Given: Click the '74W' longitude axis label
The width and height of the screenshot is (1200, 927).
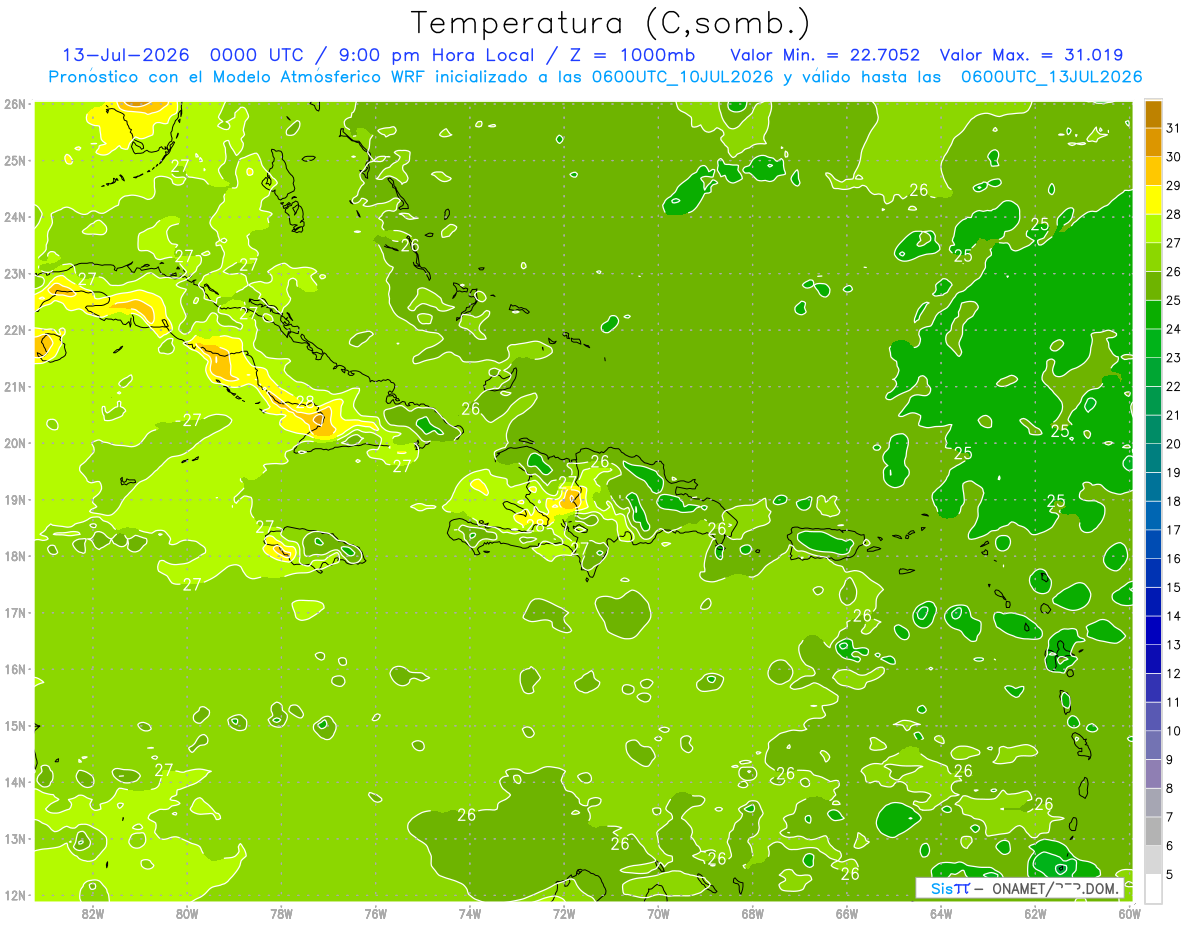Looking at the screenshot, I should [469, 913].
